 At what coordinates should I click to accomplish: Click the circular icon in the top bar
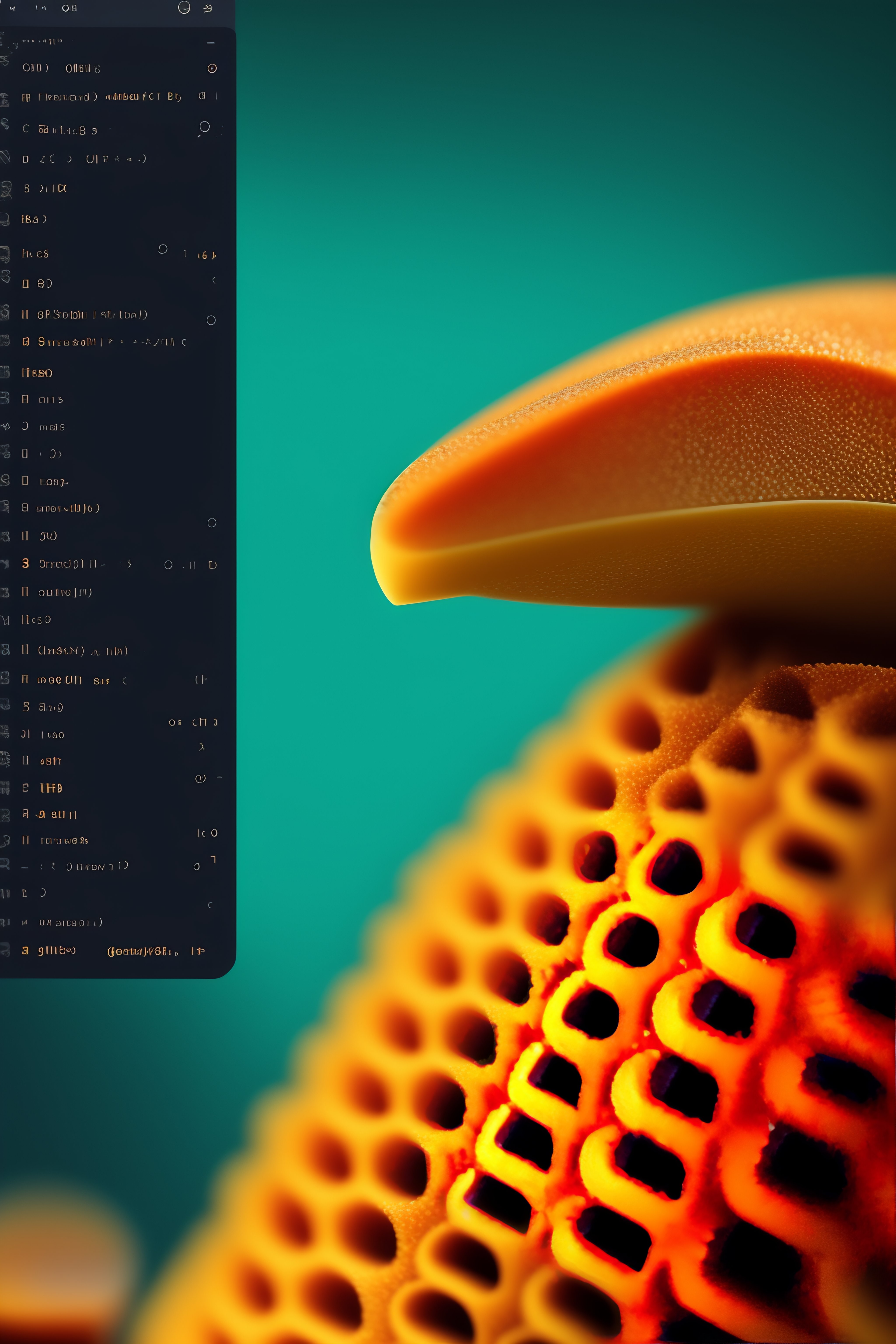click(x=184, y=7)
